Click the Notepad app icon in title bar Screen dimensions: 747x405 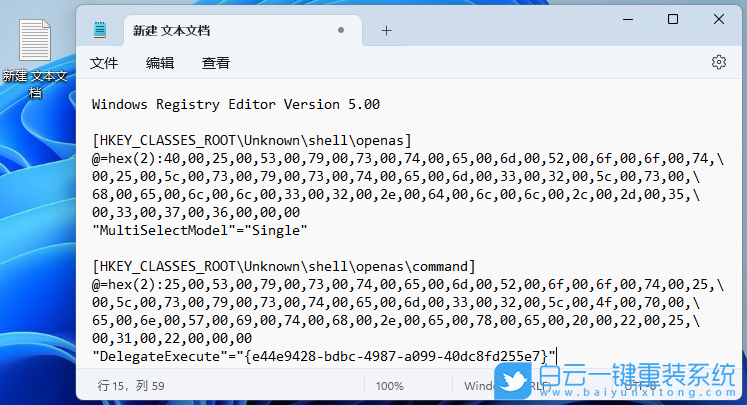(101, 31)
